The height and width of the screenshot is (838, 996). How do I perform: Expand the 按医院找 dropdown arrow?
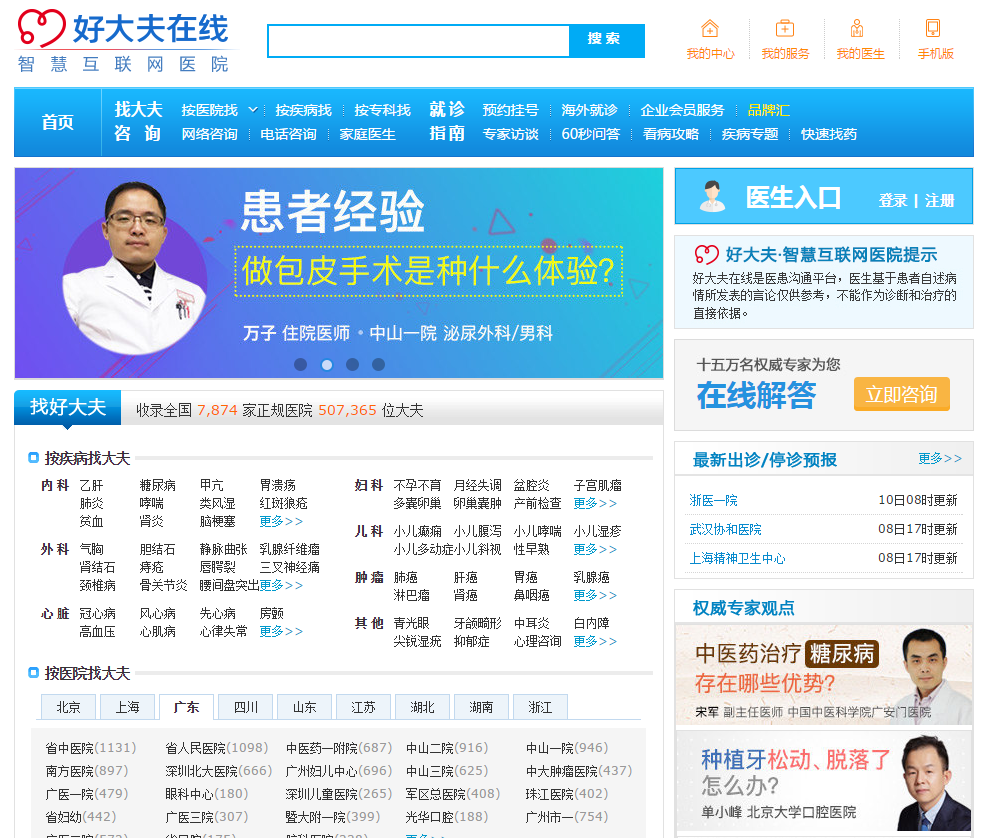[252, 110]
